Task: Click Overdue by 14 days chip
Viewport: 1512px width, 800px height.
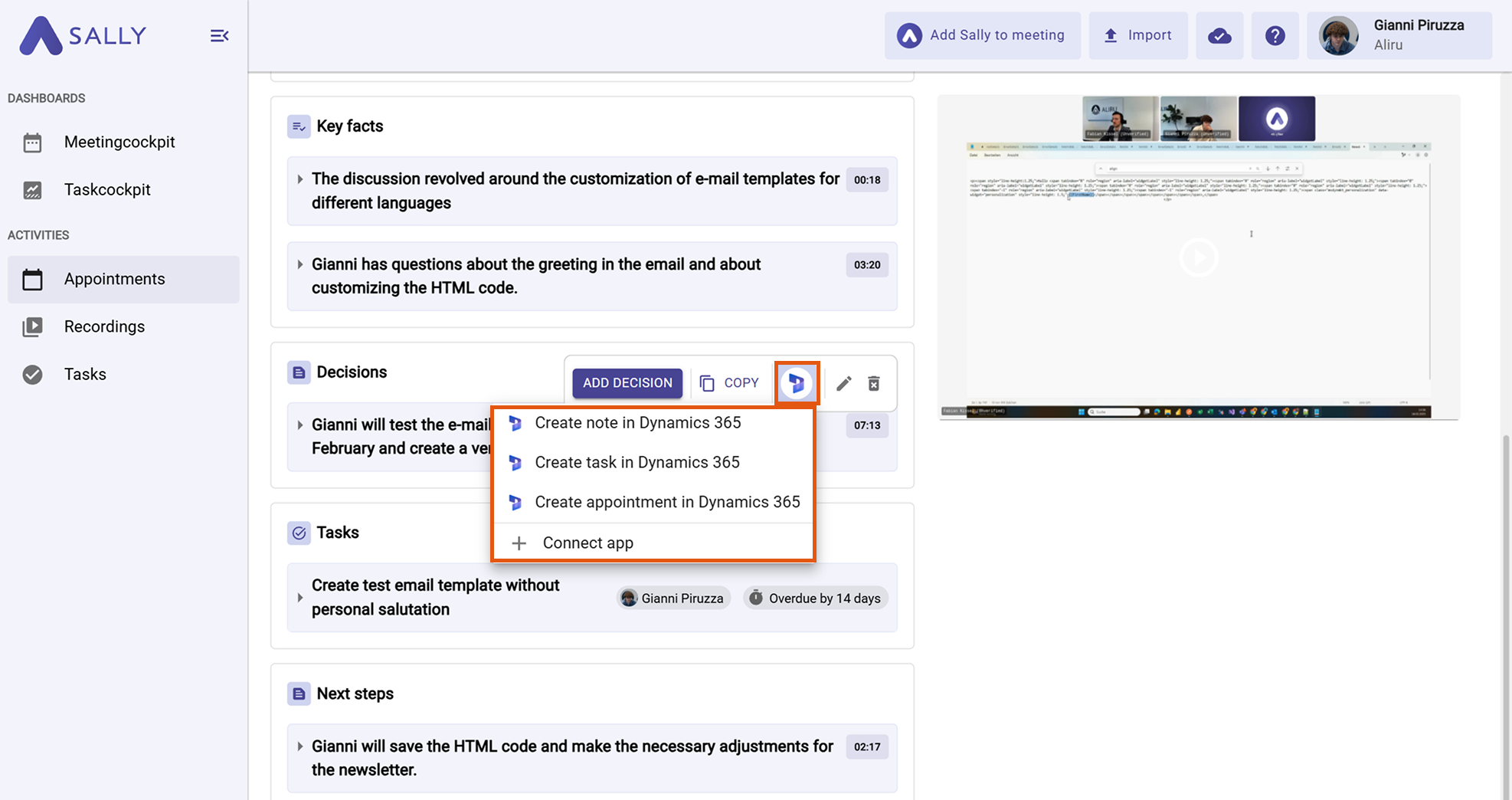Action: point(816,598)
